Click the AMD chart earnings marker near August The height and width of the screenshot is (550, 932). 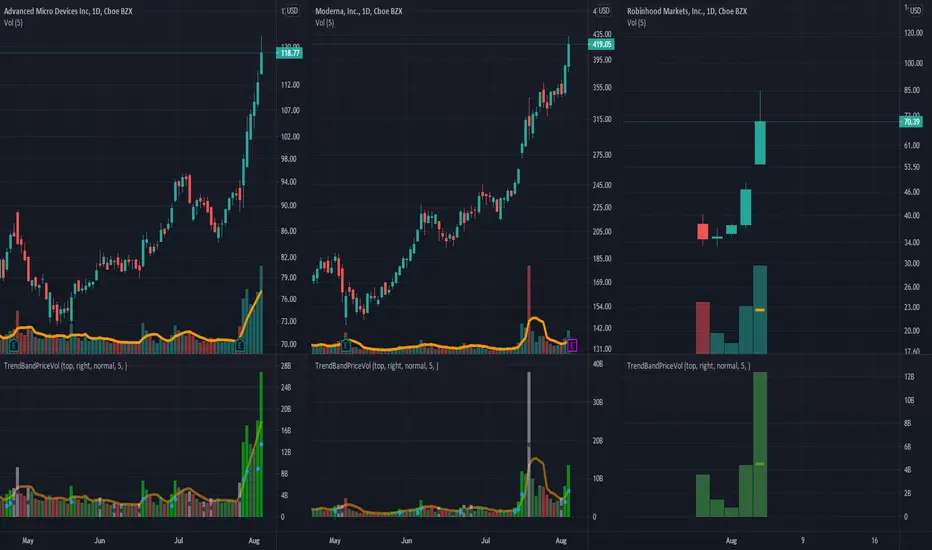pos(240,345)
